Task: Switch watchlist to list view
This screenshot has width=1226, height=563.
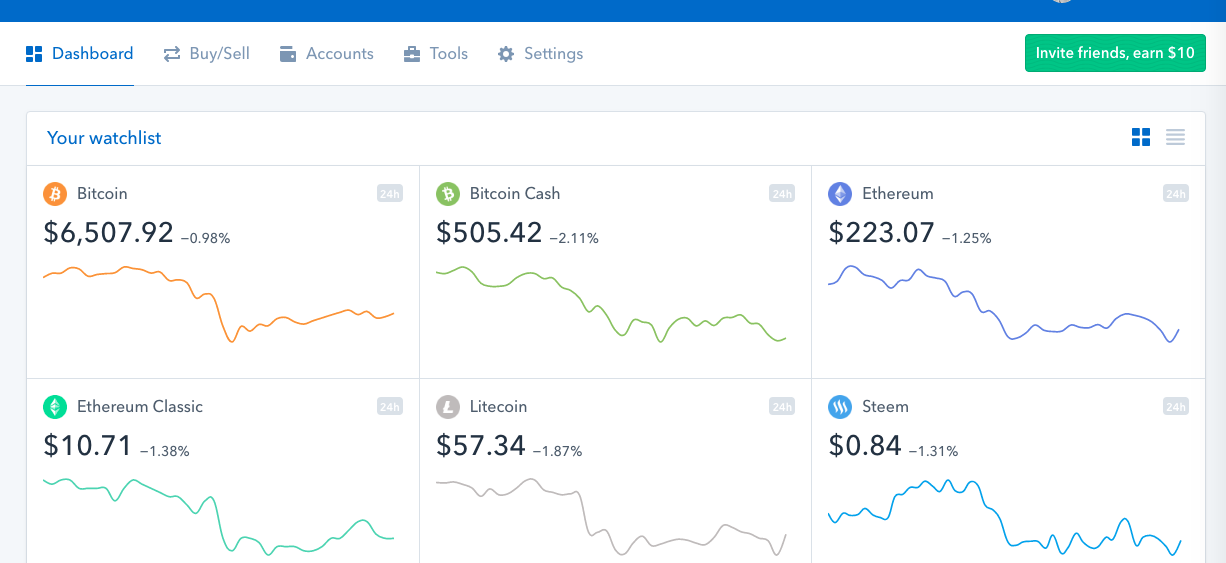Action: tap(1175, 138)
